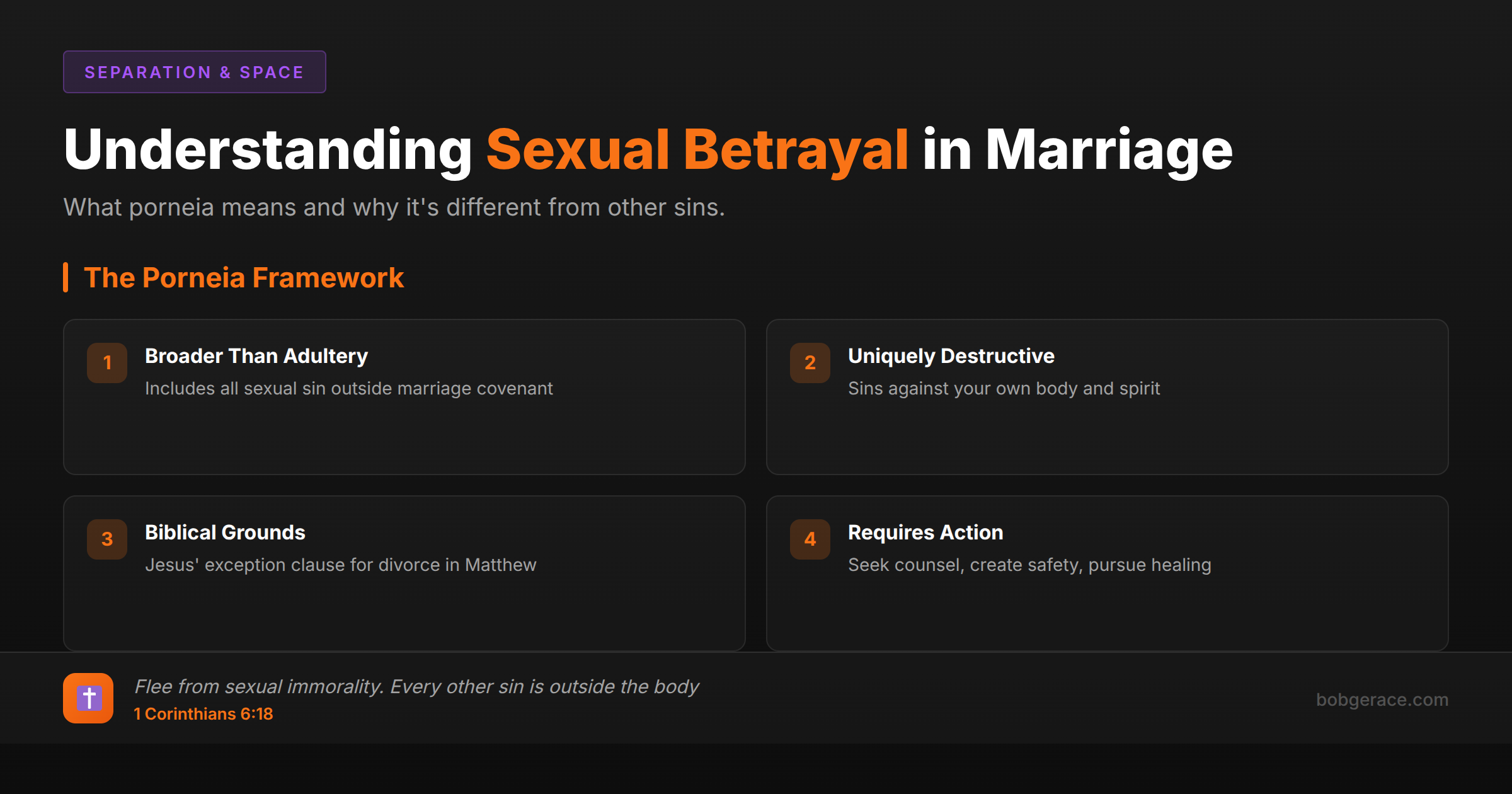Click the SEPARATION & SPACE badge icon area

(x=194, y=71)
